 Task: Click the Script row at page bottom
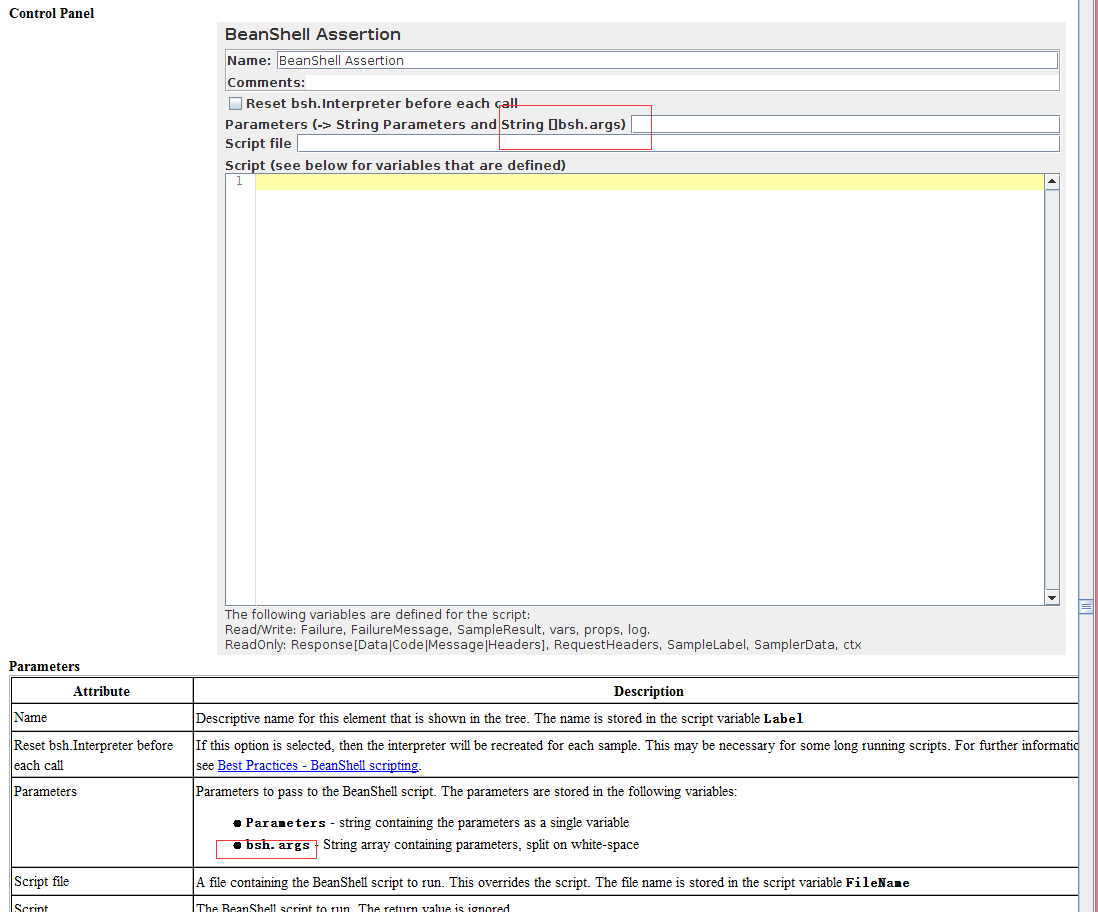[100, 907]
